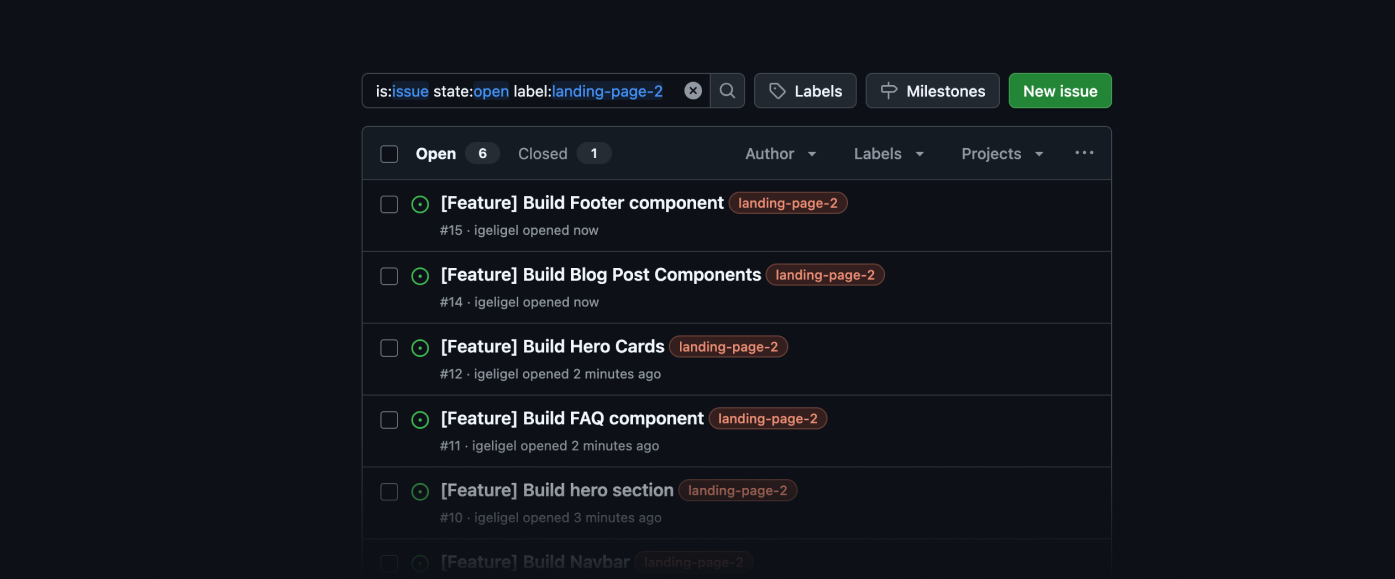Open the Milestones page button
Image resolution: width=1395 pixels, height=579 pixels.
(x=932, y=91)
